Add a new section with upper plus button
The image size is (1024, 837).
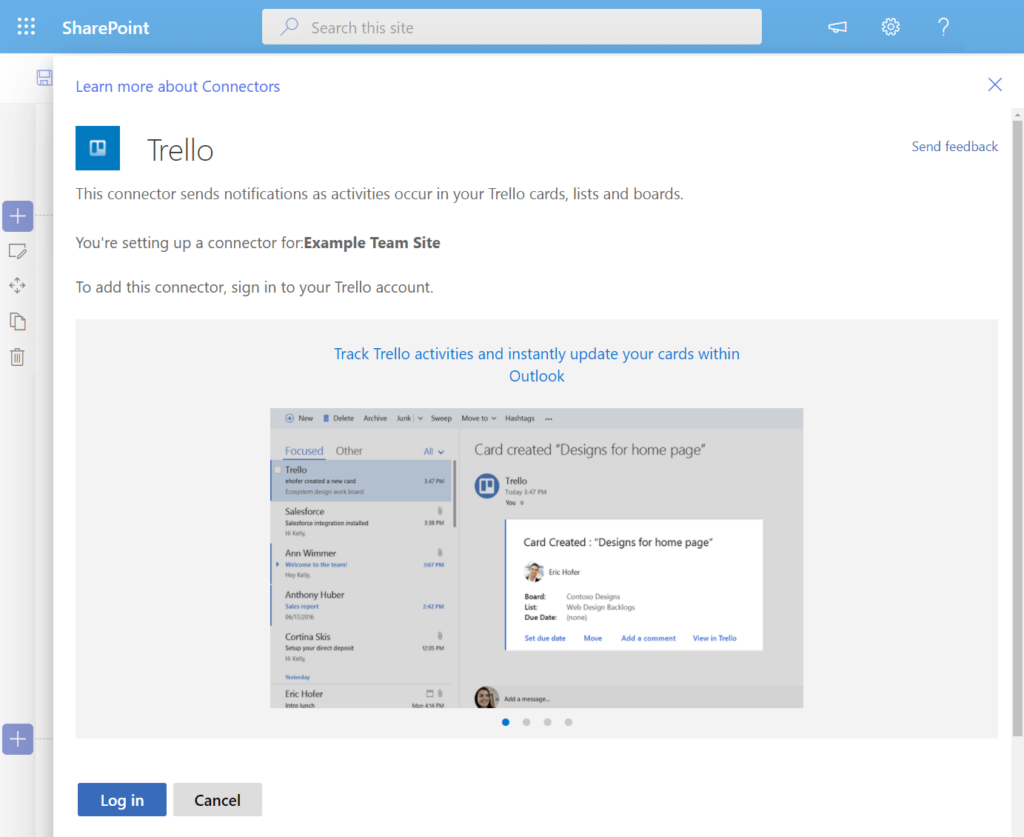click(18, 216)
